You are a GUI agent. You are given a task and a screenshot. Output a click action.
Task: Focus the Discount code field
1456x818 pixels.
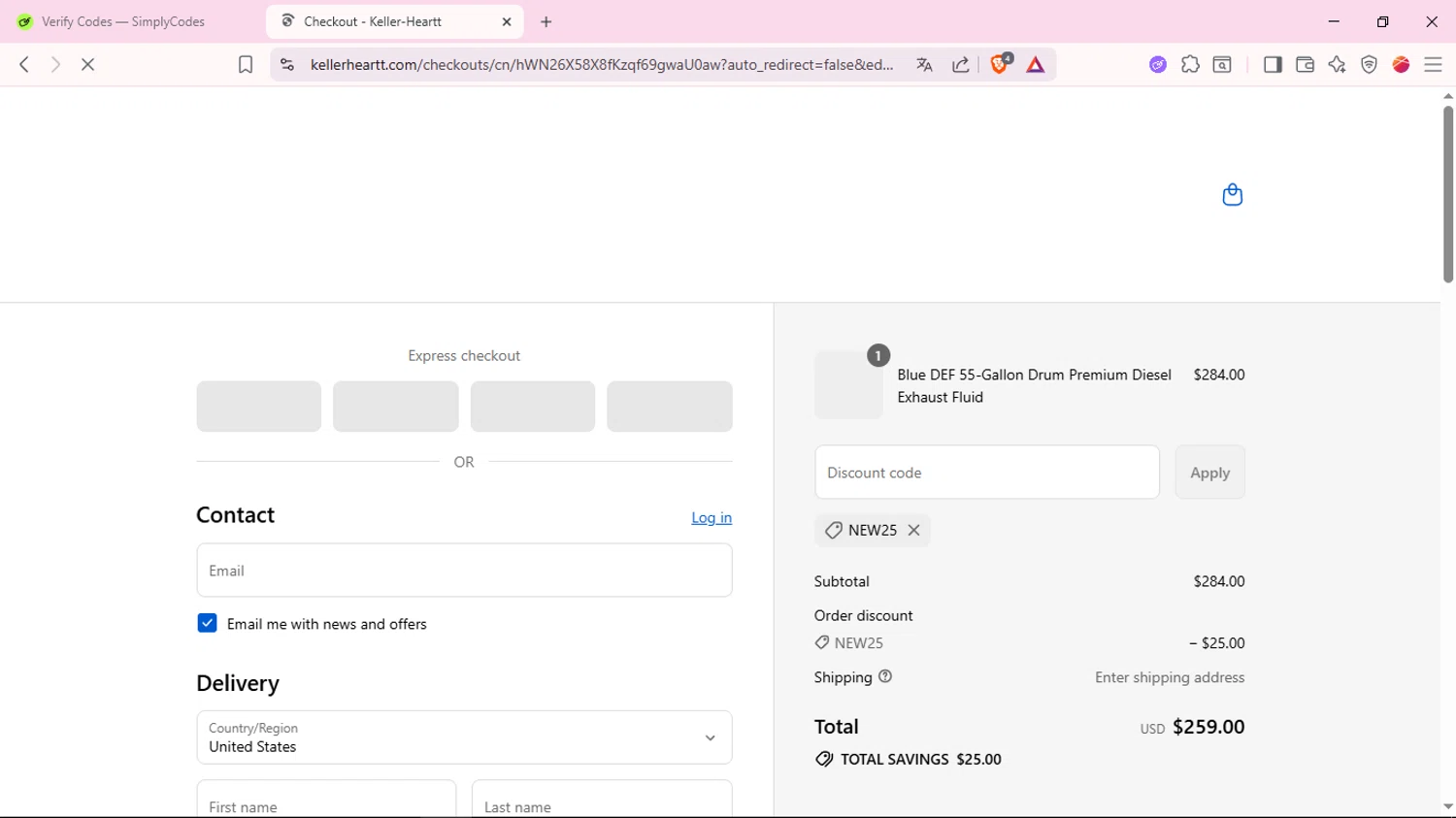point(987,473)
